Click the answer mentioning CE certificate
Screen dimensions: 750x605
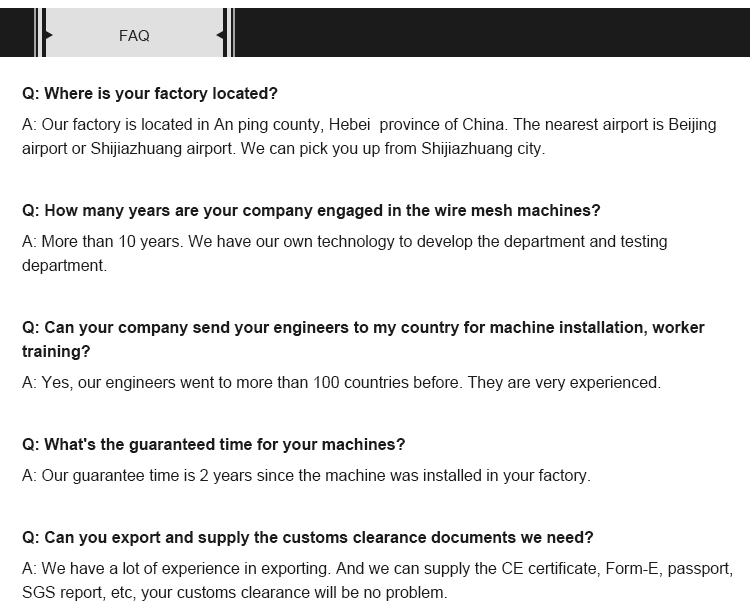[x=378, y=580]
